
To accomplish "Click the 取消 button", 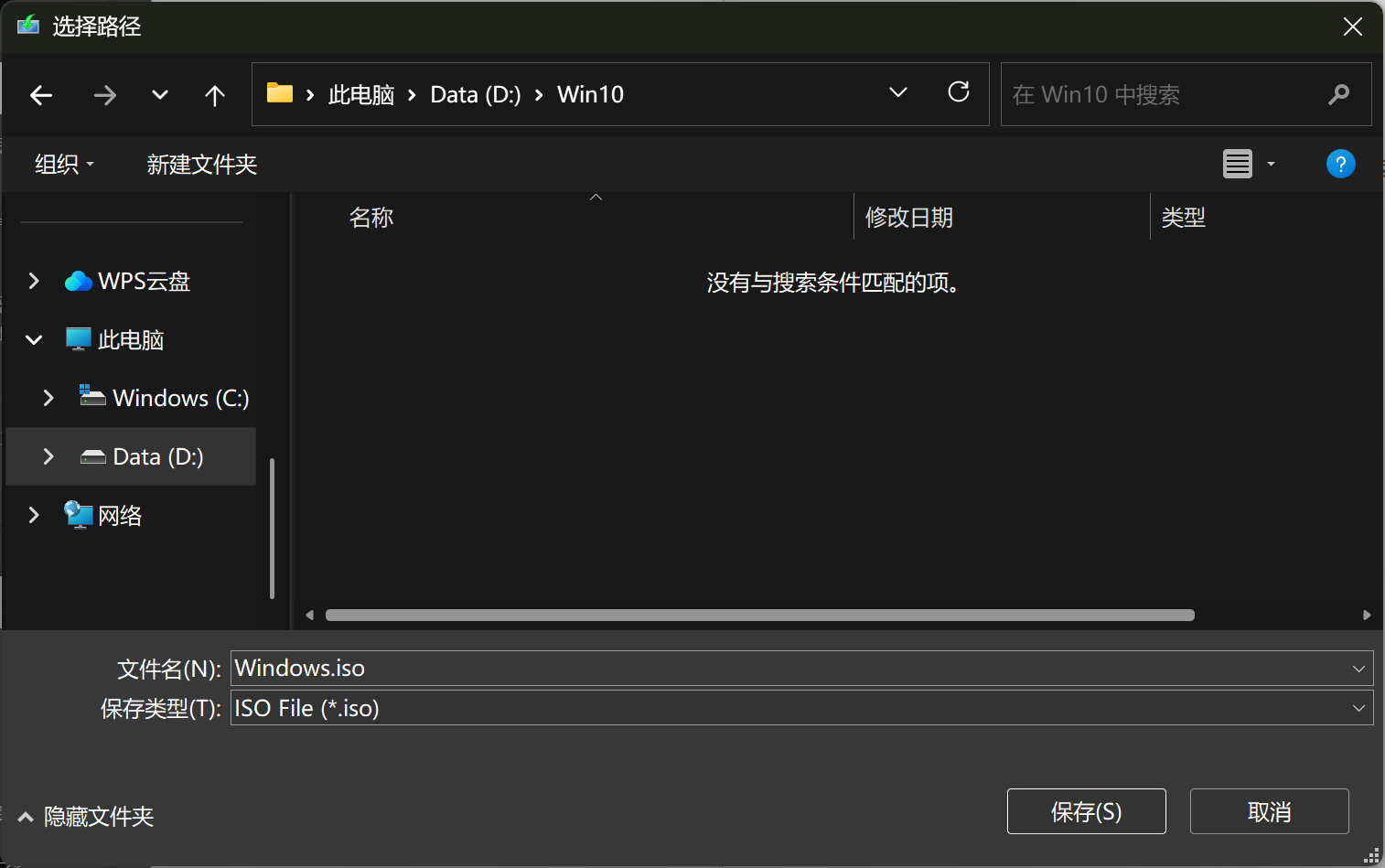I will pos(1270,811).
